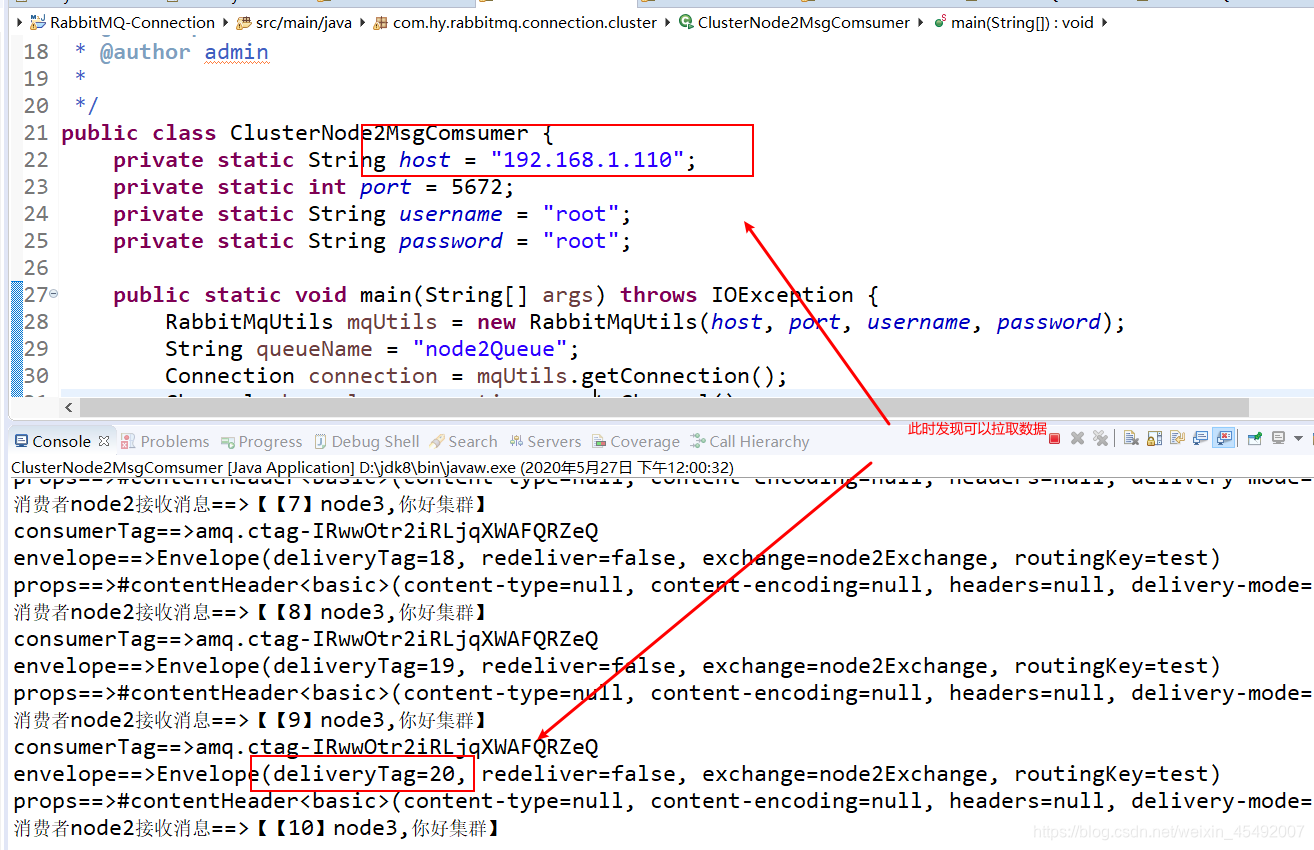This screenshot has width=1314, height=850.
Task: Expand arrow after main(String[]) breadcrumb
Action: coord(1104,22)
